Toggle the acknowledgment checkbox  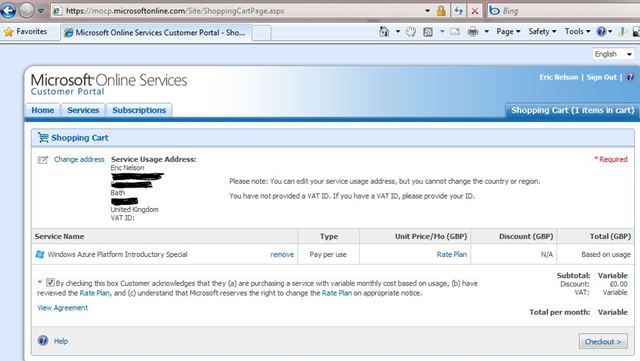50,282
